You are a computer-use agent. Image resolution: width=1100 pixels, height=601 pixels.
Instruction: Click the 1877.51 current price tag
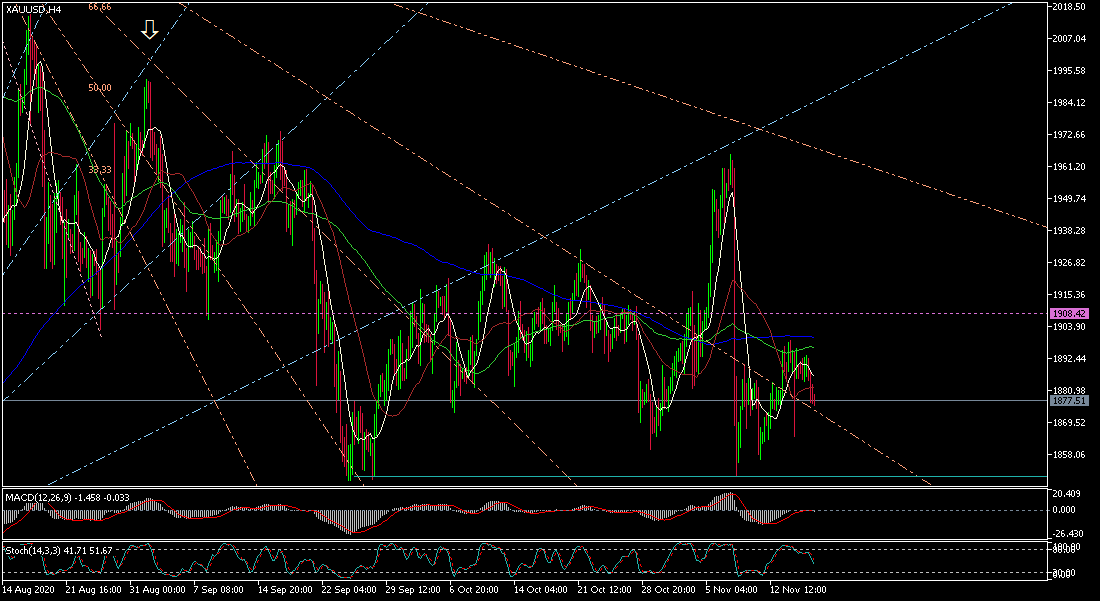(x=1068, y=400)
